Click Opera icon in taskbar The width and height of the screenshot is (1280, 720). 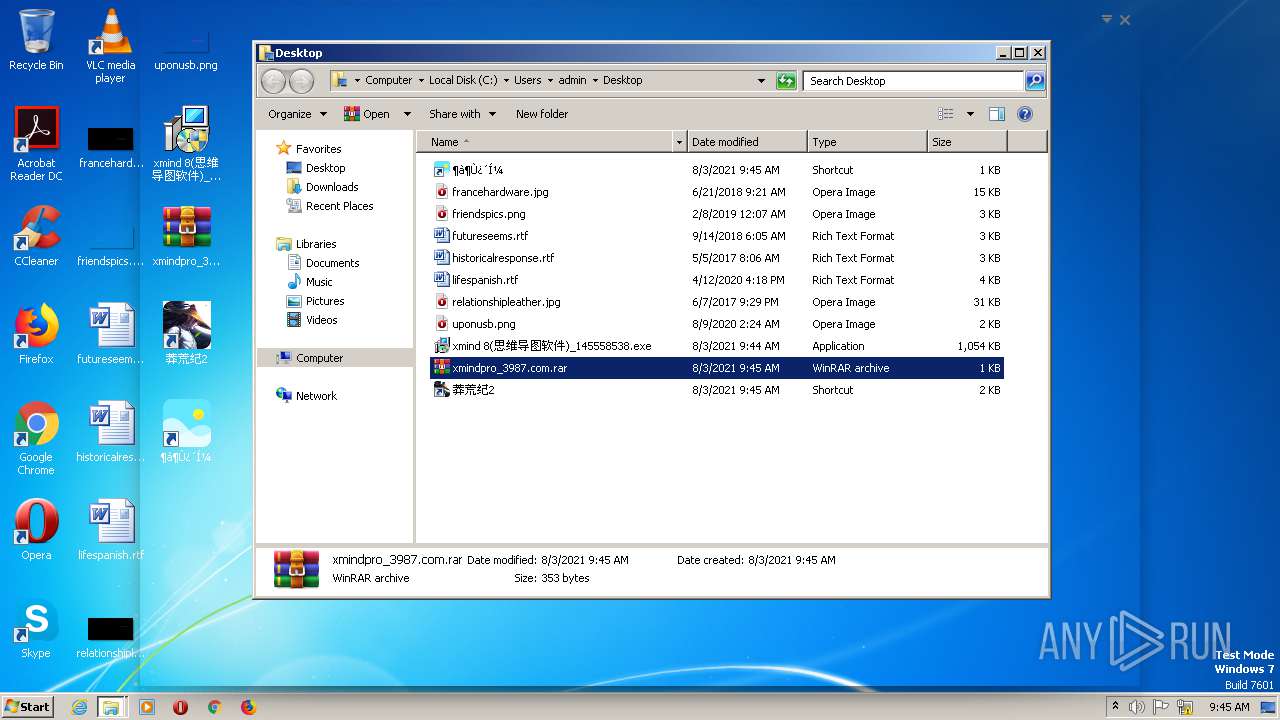pyautogui.click(x=180, y=707)
